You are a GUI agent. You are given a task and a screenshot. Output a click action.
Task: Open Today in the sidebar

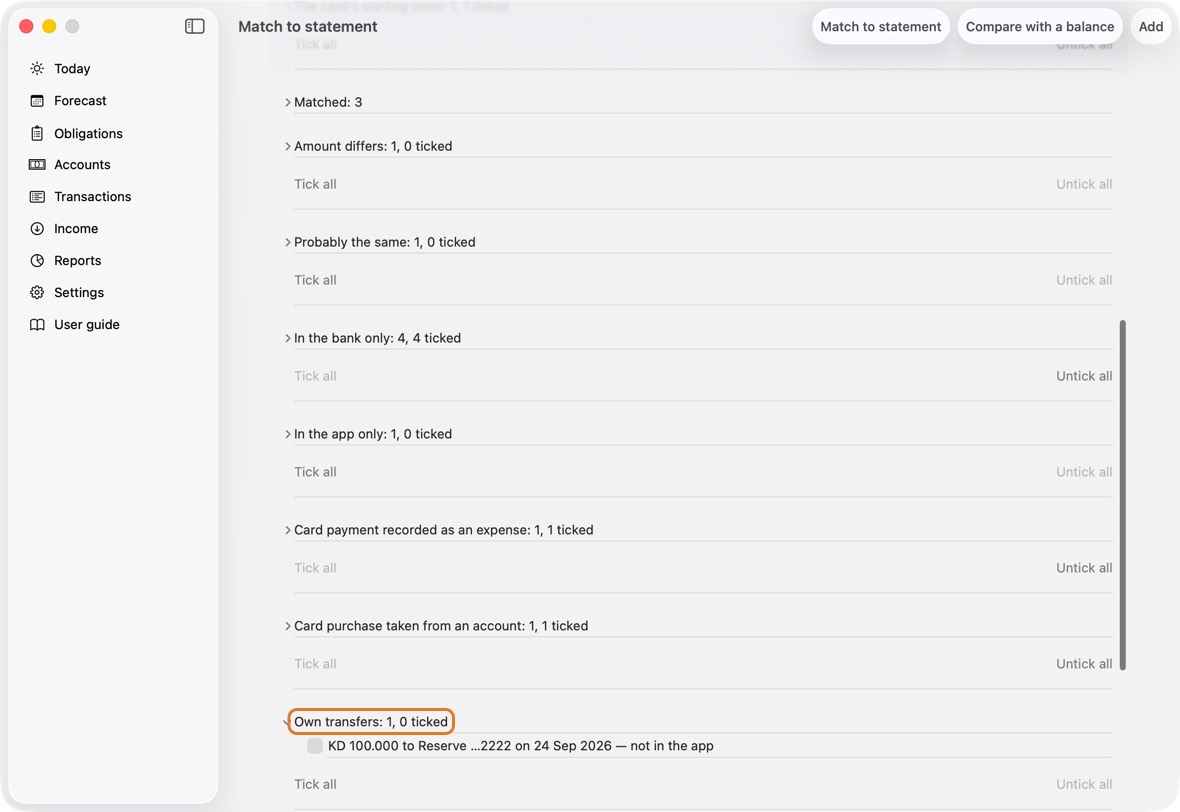click(71, 68)
